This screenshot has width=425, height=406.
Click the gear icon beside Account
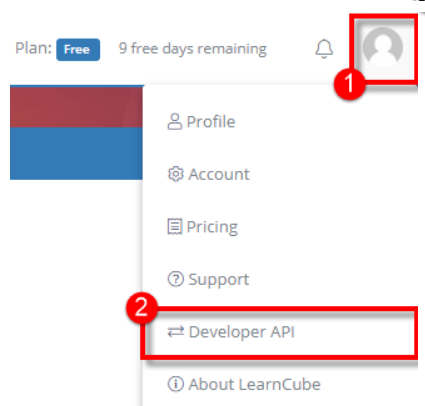point(175,174)
